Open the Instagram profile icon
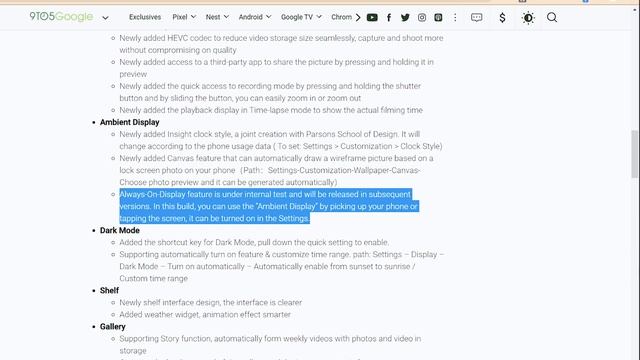The width and height of the screenshot is (640, 360). pos(422,17)
